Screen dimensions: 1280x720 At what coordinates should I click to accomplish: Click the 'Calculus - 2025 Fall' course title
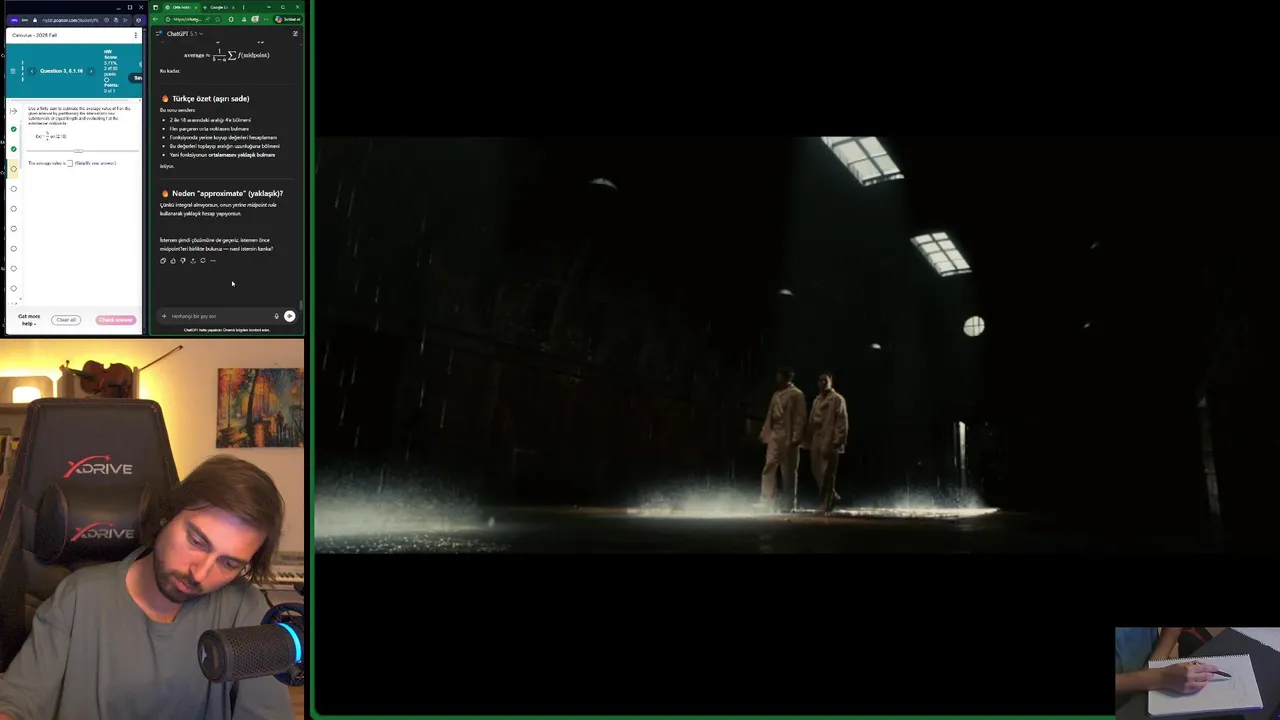tap(35, 35)
